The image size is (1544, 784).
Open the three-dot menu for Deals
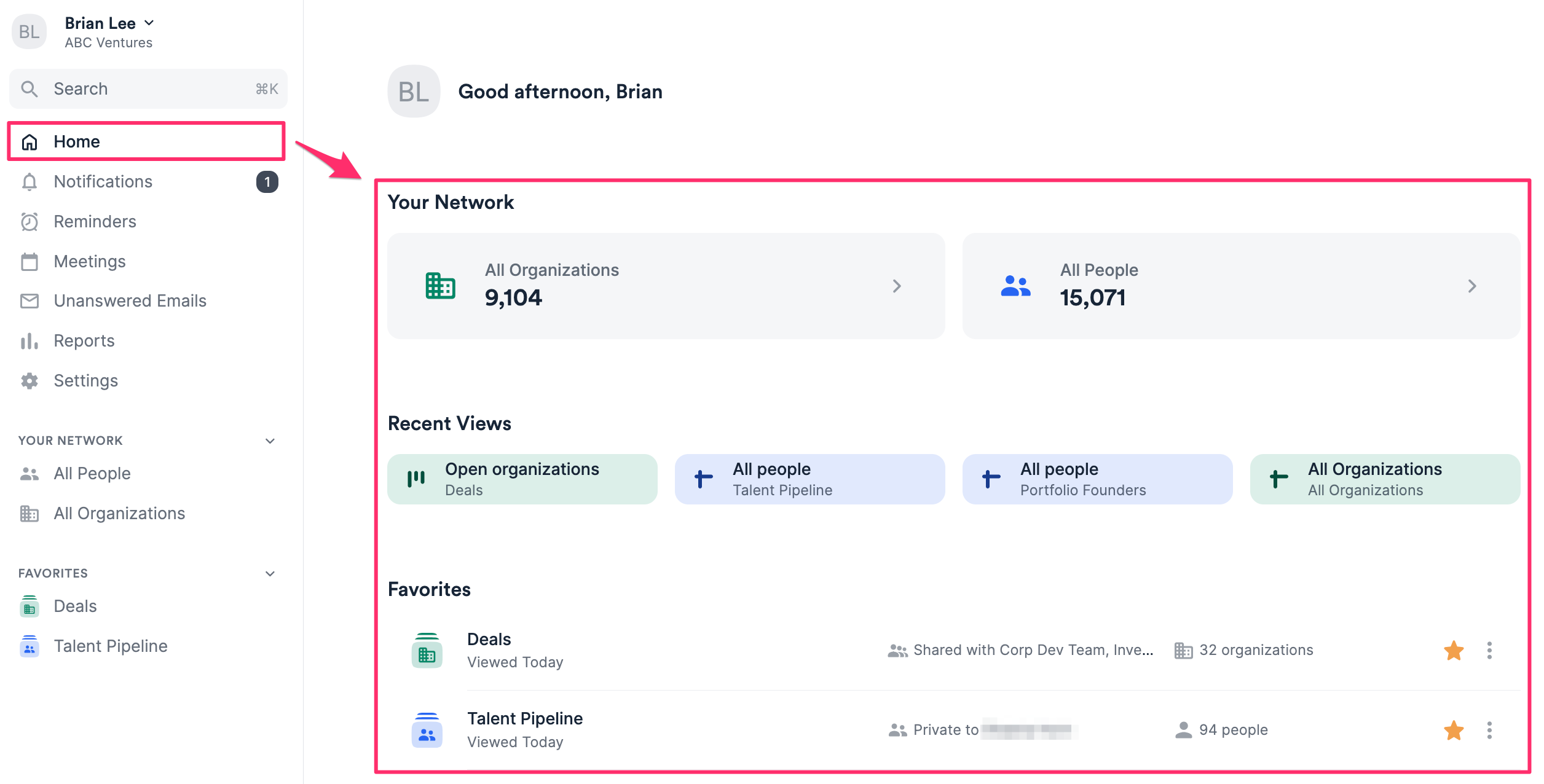click(x=1490, y=650)
